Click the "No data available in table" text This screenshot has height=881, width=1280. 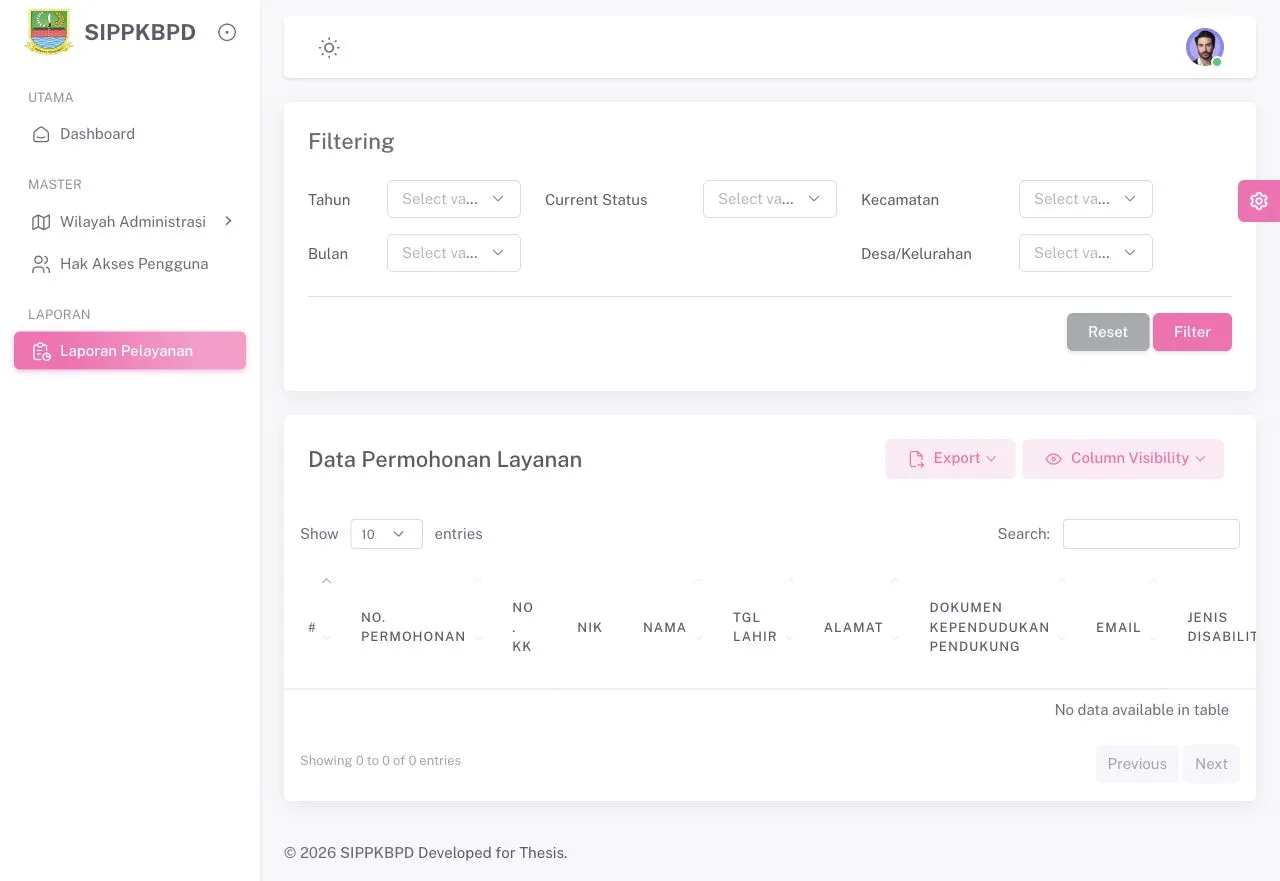click(x=1142, y=710)
